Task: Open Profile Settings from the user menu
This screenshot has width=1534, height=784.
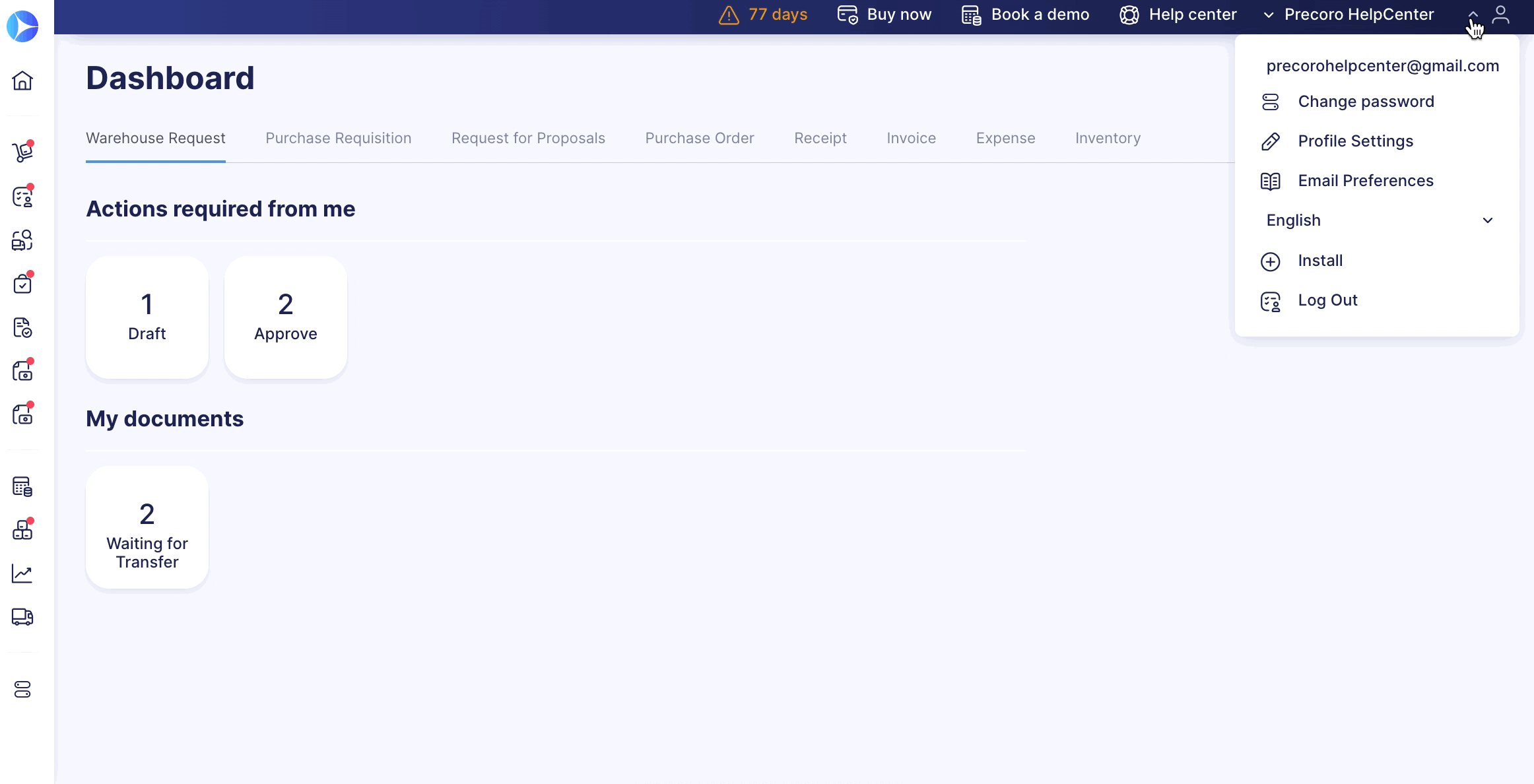Action: [1356, 141]
